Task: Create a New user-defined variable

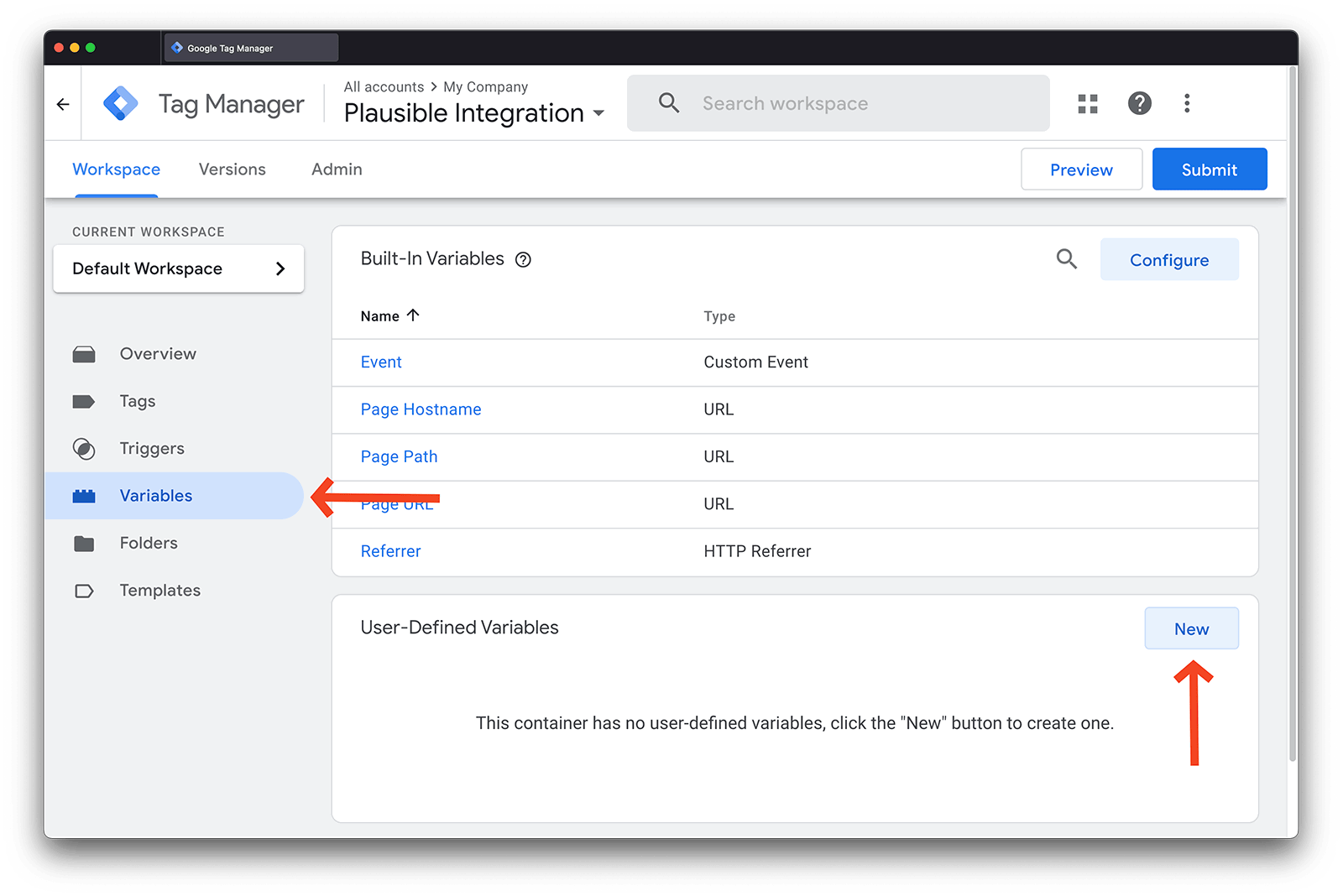Action: click(1191, 629)
